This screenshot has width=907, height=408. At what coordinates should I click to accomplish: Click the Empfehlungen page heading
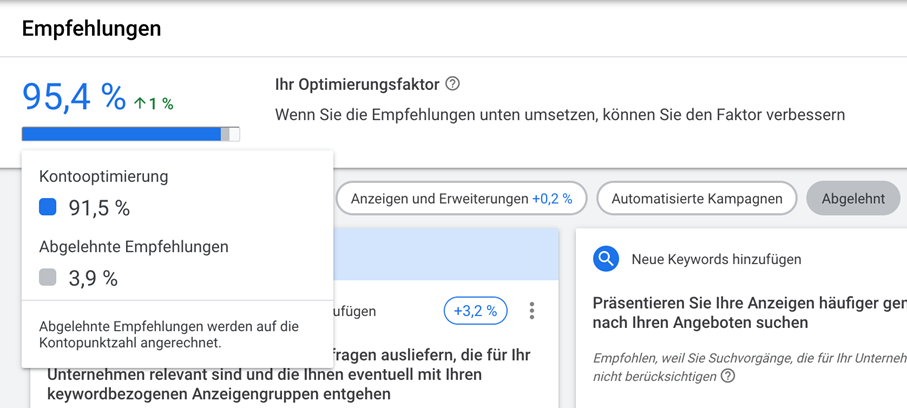(91, 29)
